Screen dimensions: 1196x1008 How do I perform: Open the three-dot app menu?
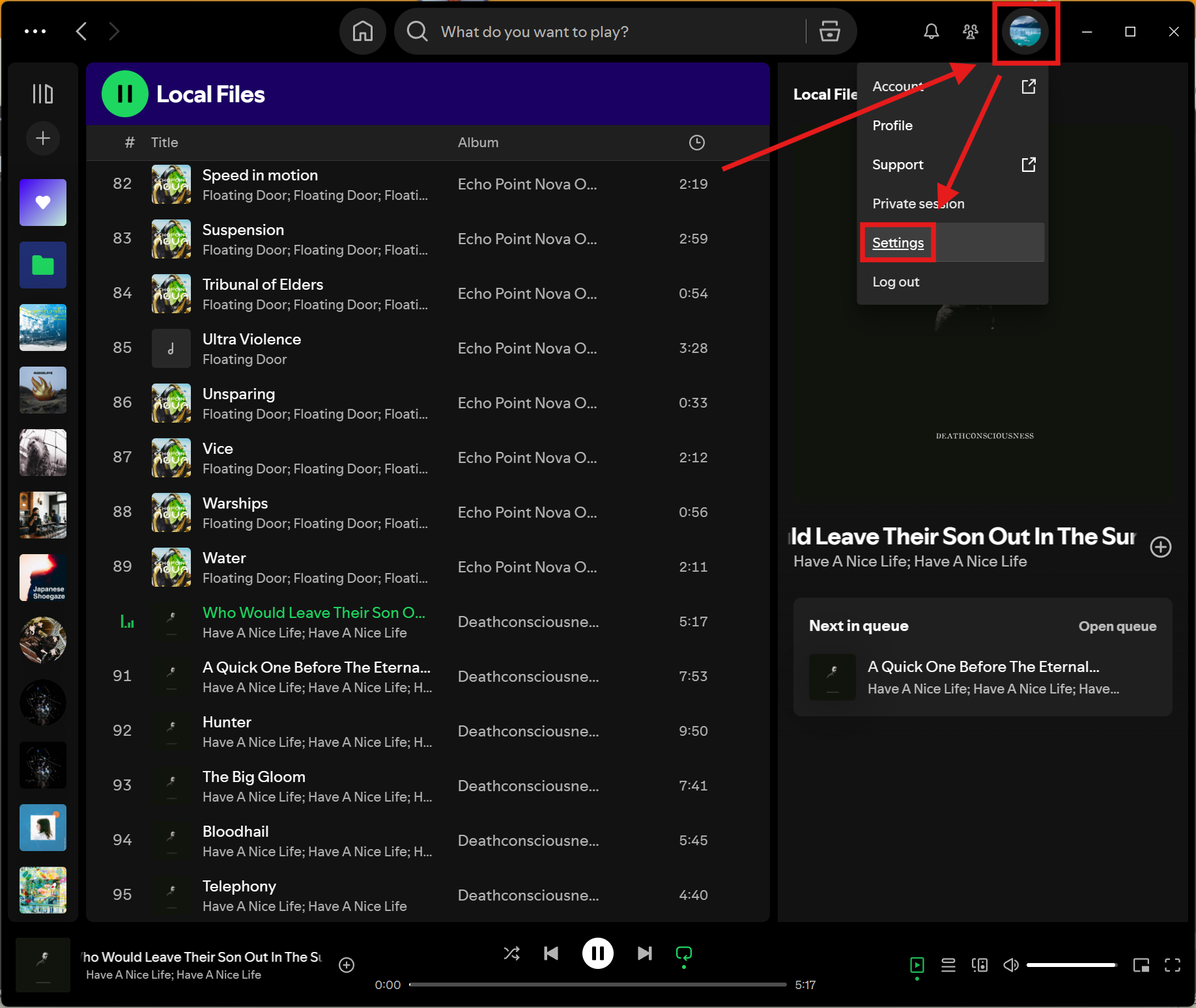pyautogui.click(x=35, y=31)
